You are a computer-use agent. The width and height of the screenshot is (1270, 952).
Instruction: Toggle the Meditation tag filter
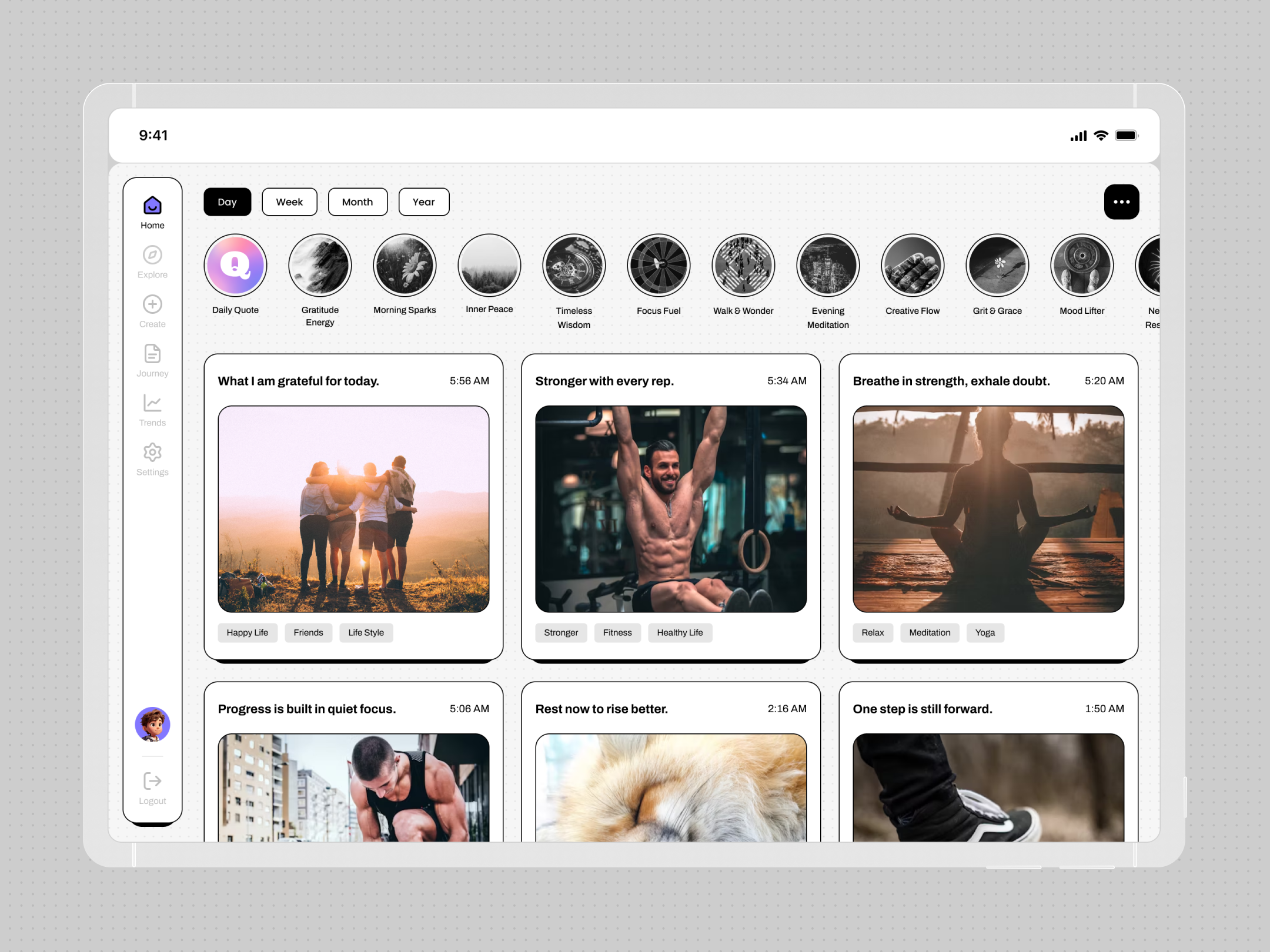929,632
